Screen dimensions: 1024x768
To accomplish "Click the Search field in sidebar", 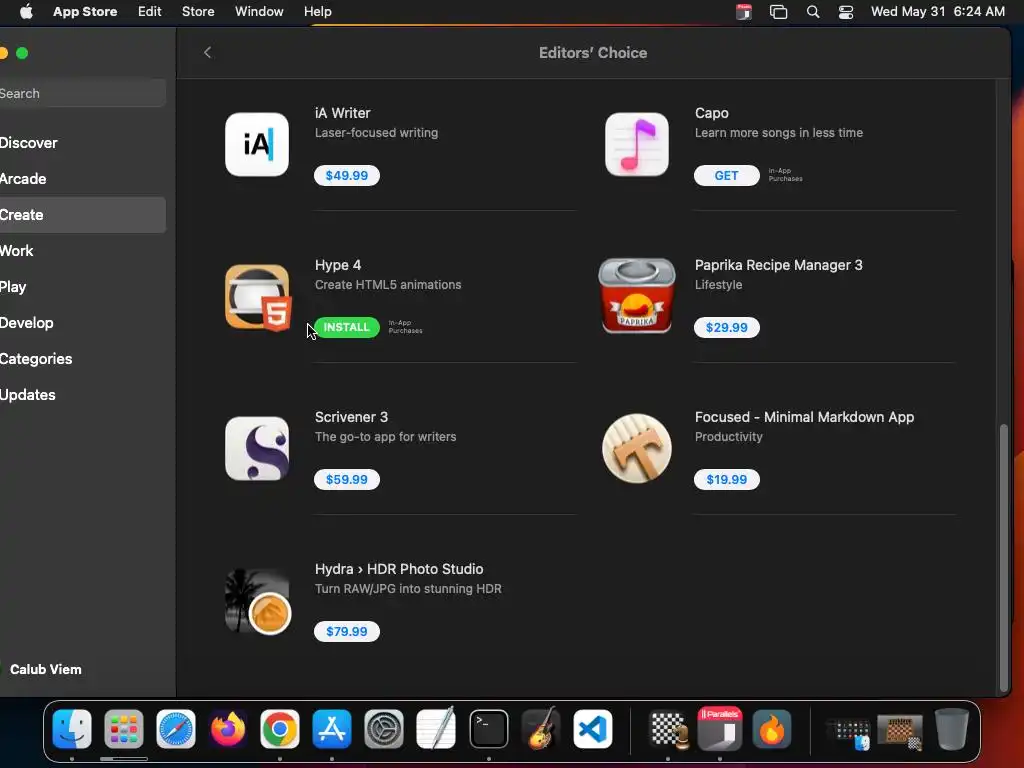I will pos(82,93).
